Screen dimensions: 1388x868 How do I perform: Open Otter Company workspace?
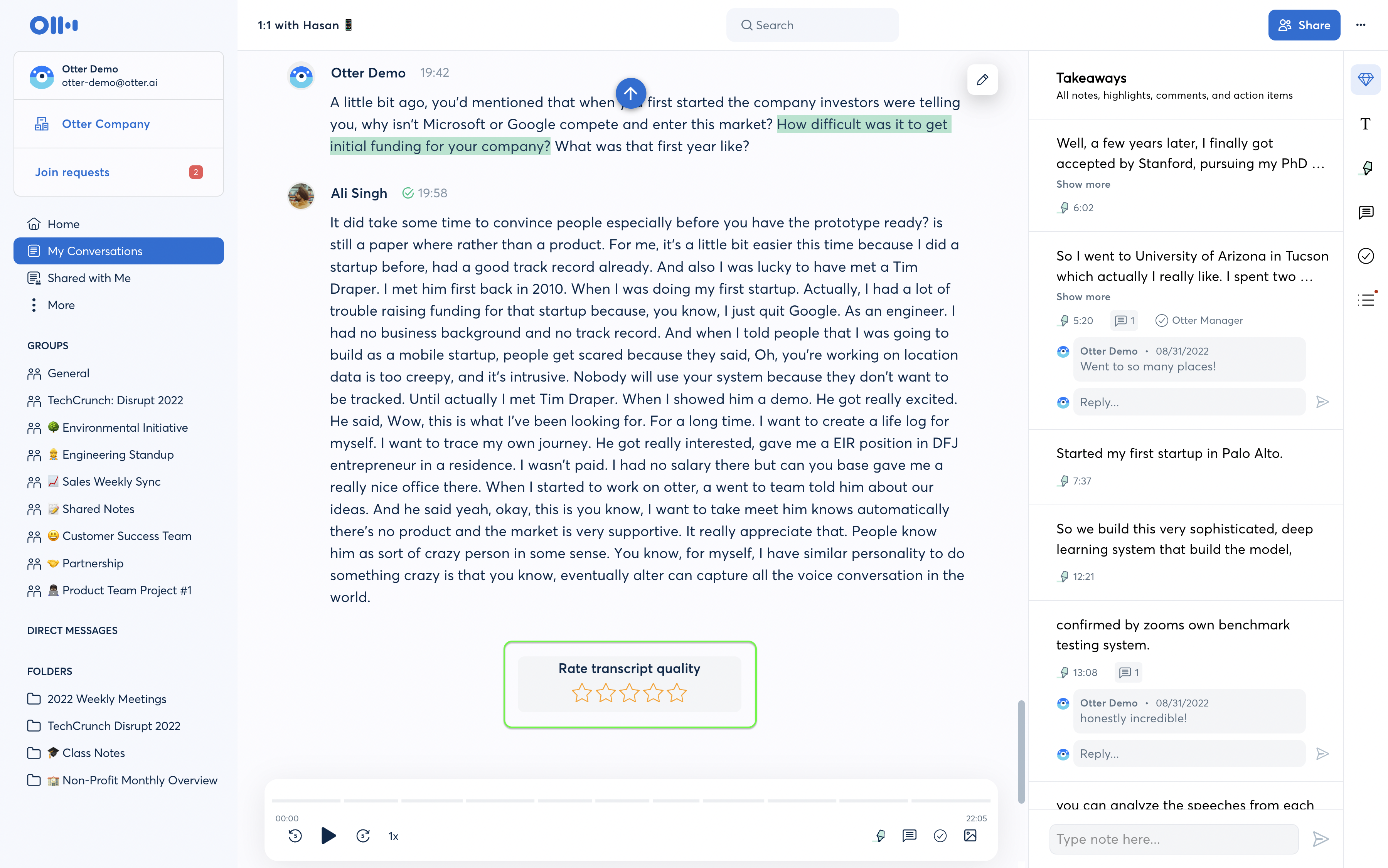coord(118,124)
